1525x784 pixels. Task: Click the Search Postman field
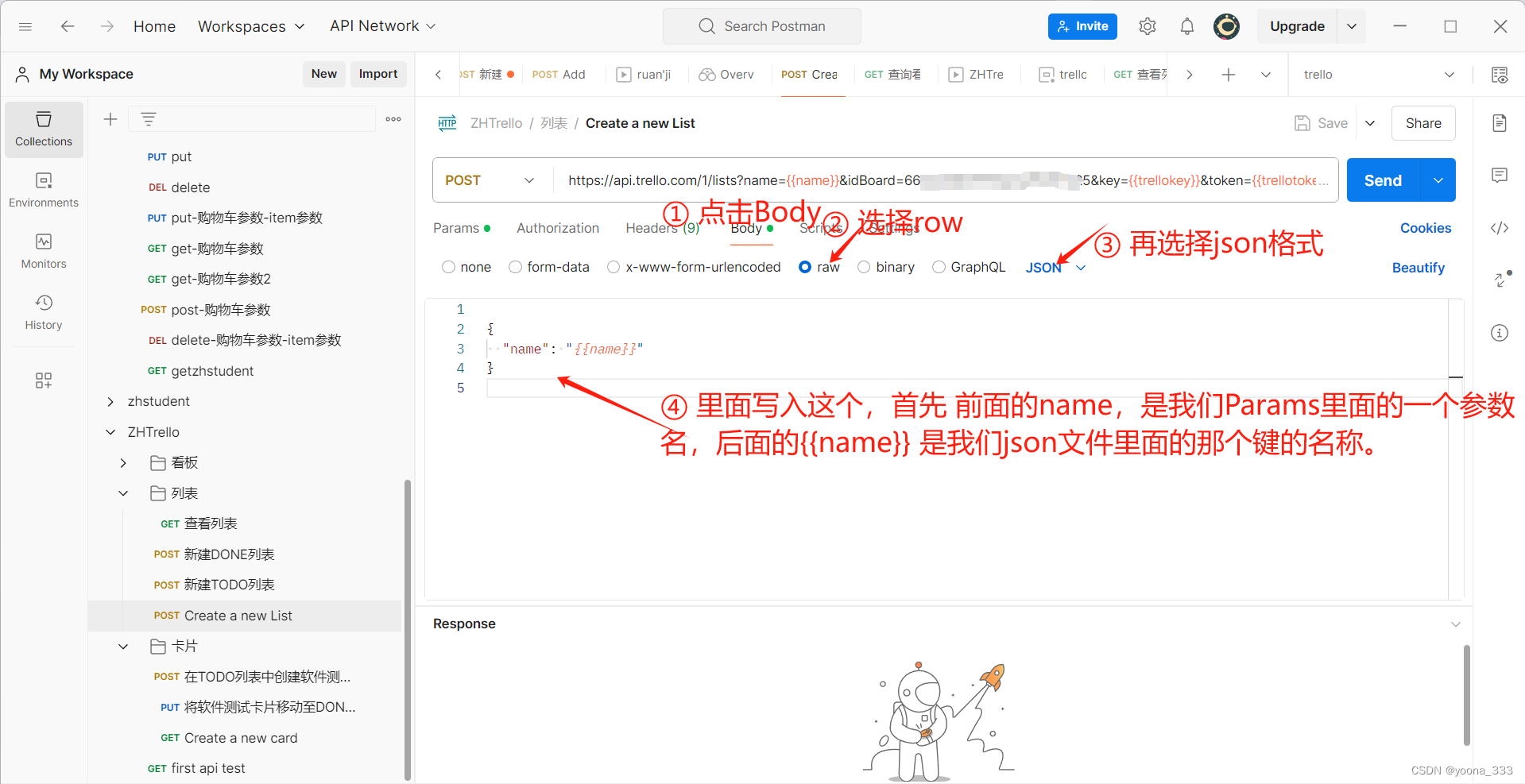[x=761, y=25]
